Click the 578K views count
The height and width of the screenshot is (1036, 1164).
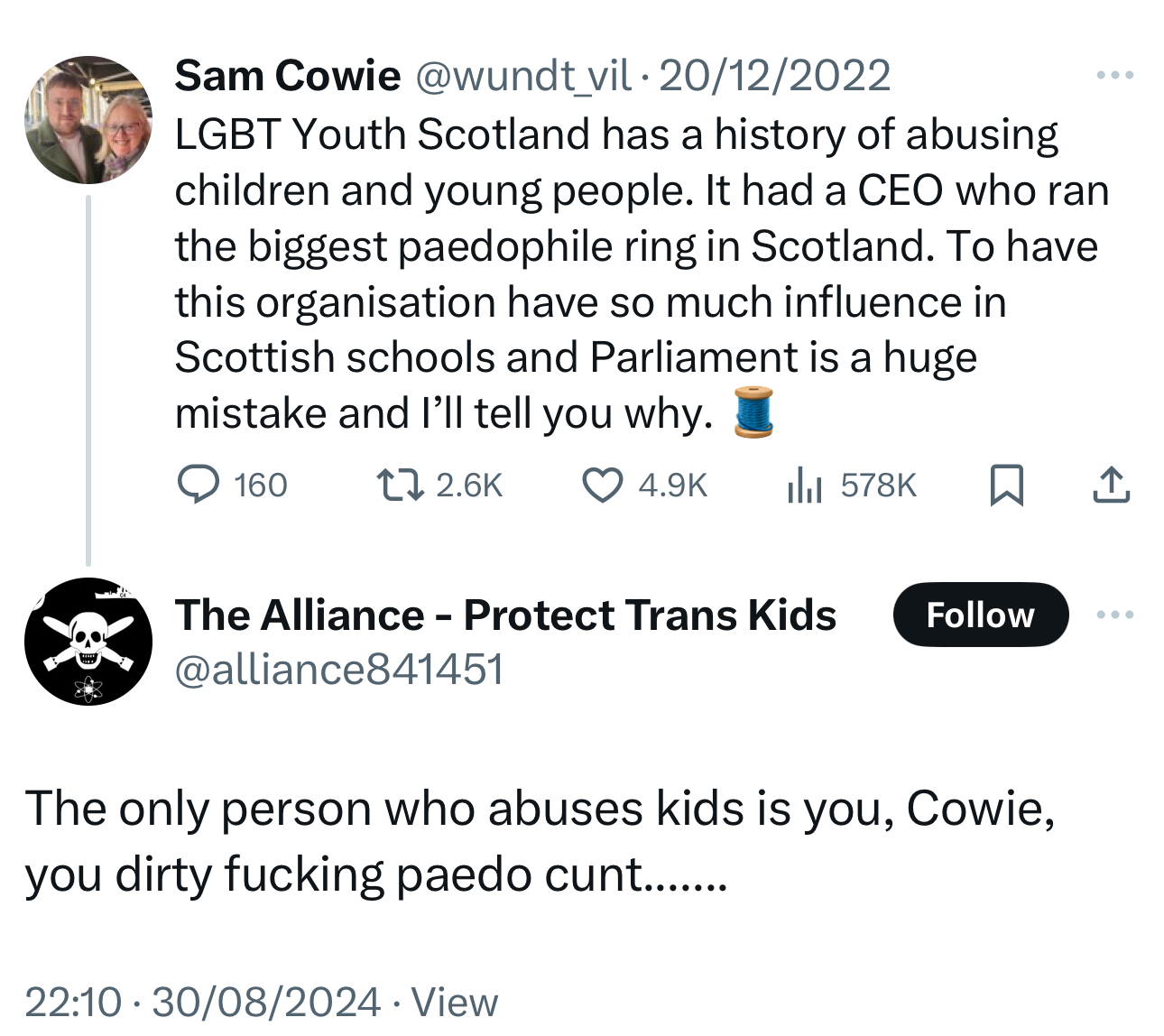click(878, 486)
